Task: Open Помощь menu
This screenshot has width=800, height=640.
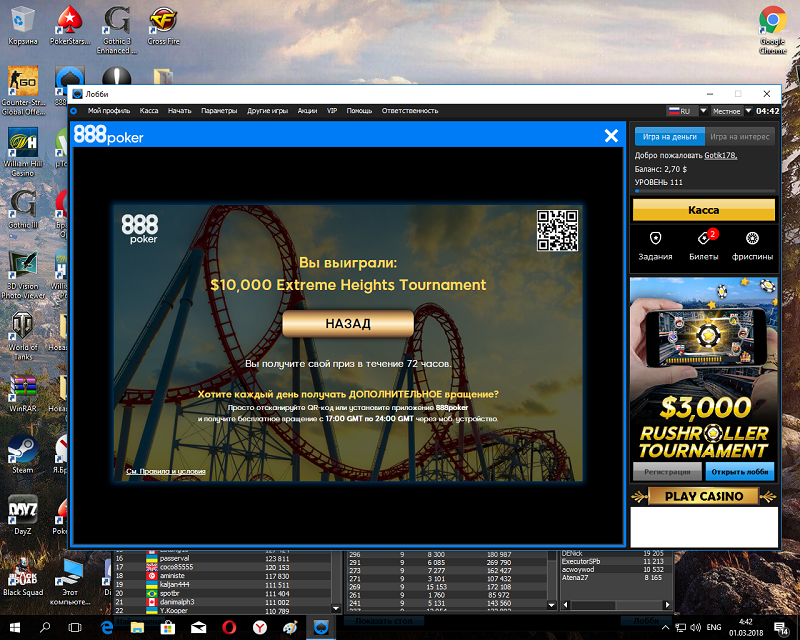Action: (359, 111)
